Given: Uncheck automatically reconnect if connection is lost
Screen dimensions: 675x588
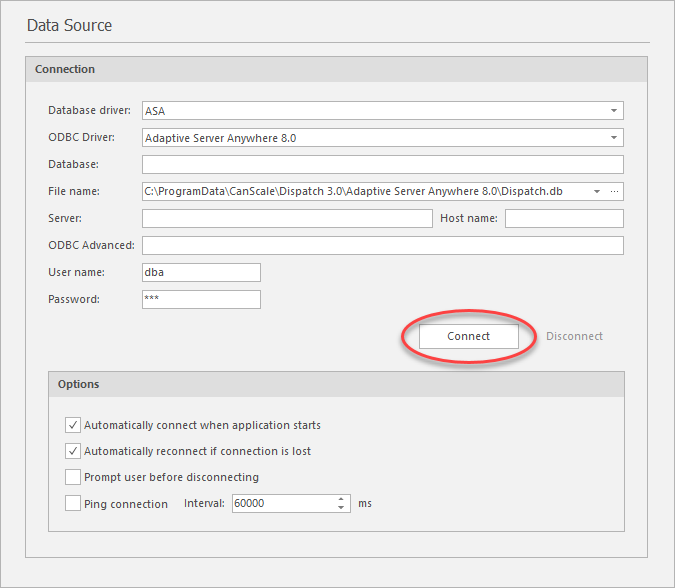Looking at the screenshot, I should 73,451.
